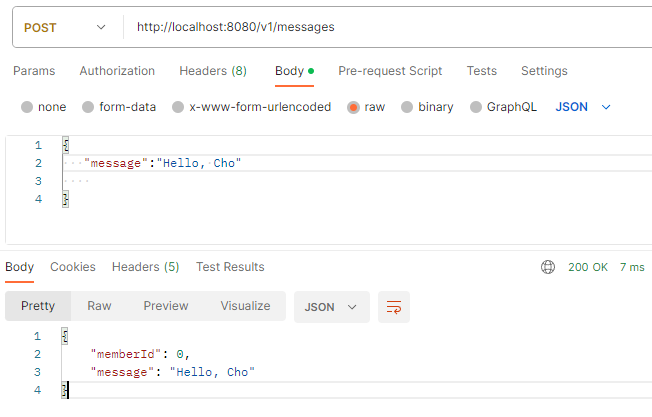Select the none body option
Image resolution: width=652 pixels, height=417 pixels.
pos(44,107)
